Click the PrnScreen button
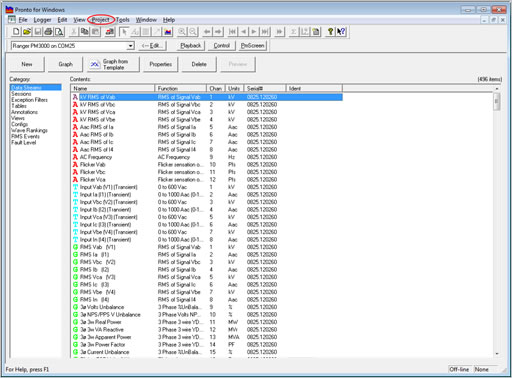This screenshot has width=512, height=378. coord(252,46)
